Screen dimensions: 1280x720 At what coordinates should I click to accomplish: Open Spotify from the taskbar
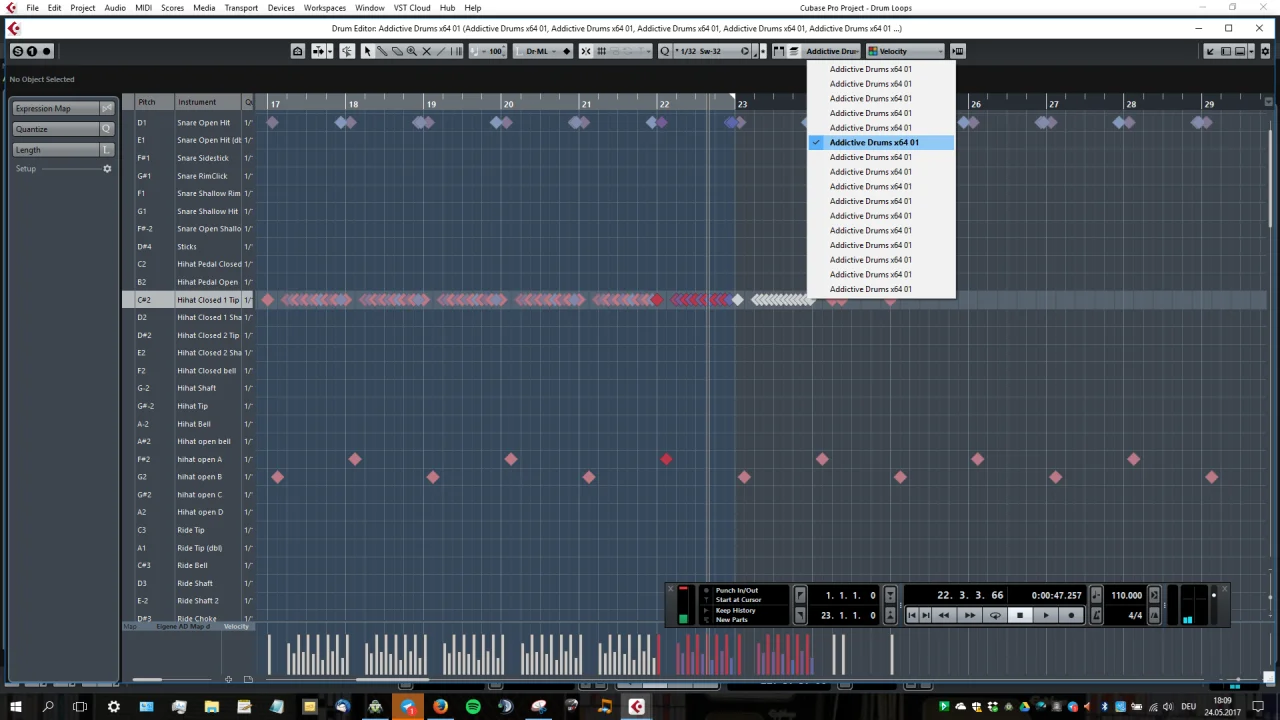(x=473, y=707)
